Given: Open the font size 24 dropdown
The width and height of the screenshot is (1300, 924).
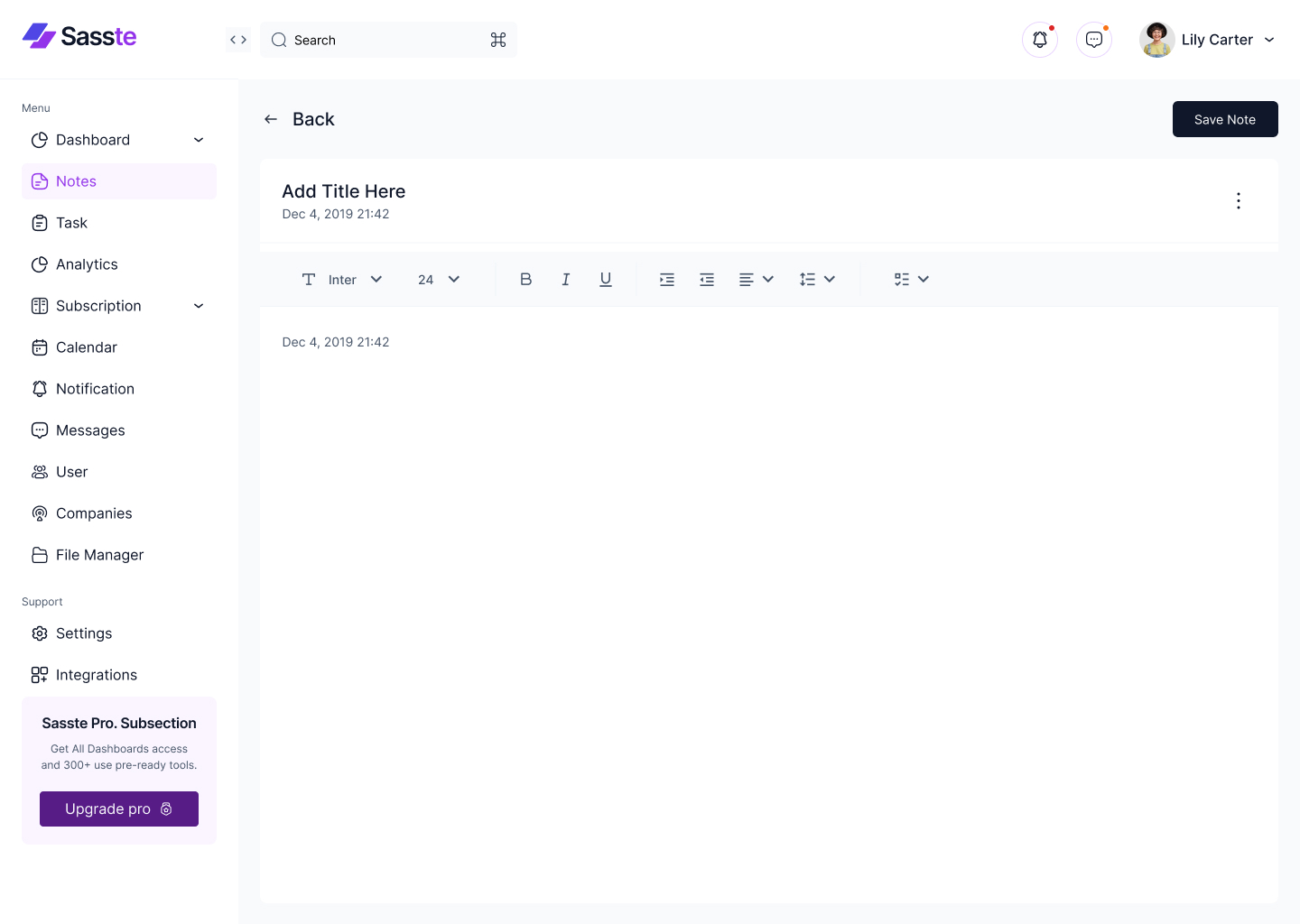Looking at the screenshot, I should coord(437,279).
